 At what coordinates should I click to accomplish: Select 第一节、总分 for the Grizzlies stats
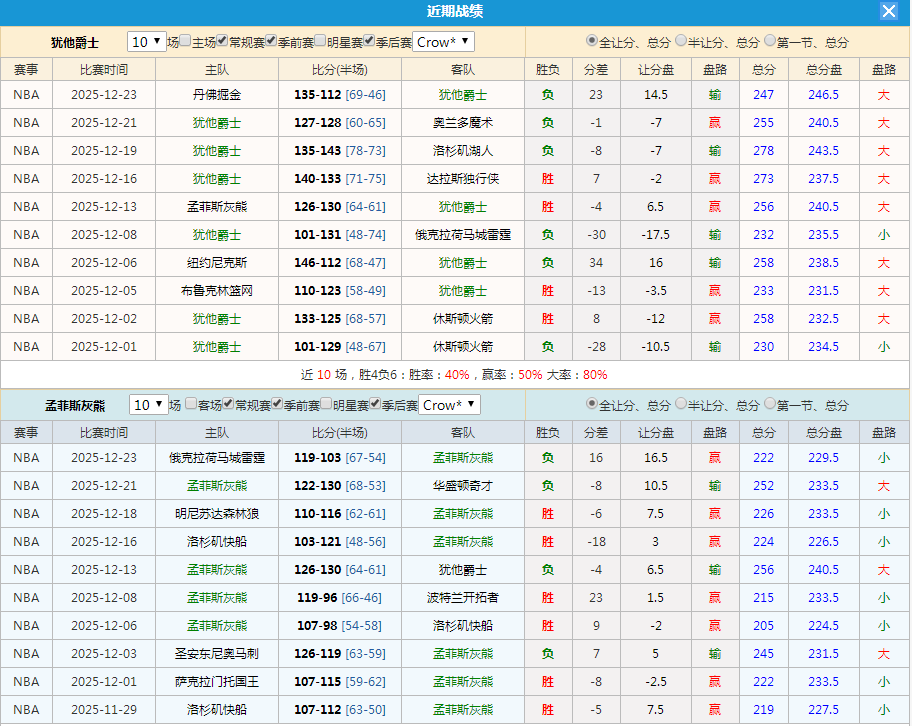tap(770, 404)
